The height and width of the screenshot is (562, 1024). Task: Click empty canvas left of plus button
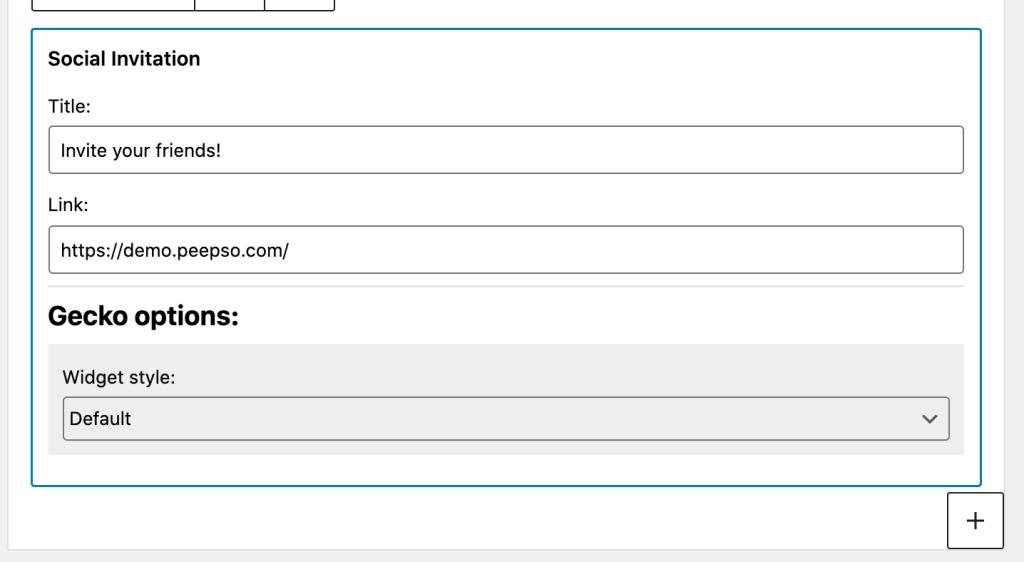477,519
